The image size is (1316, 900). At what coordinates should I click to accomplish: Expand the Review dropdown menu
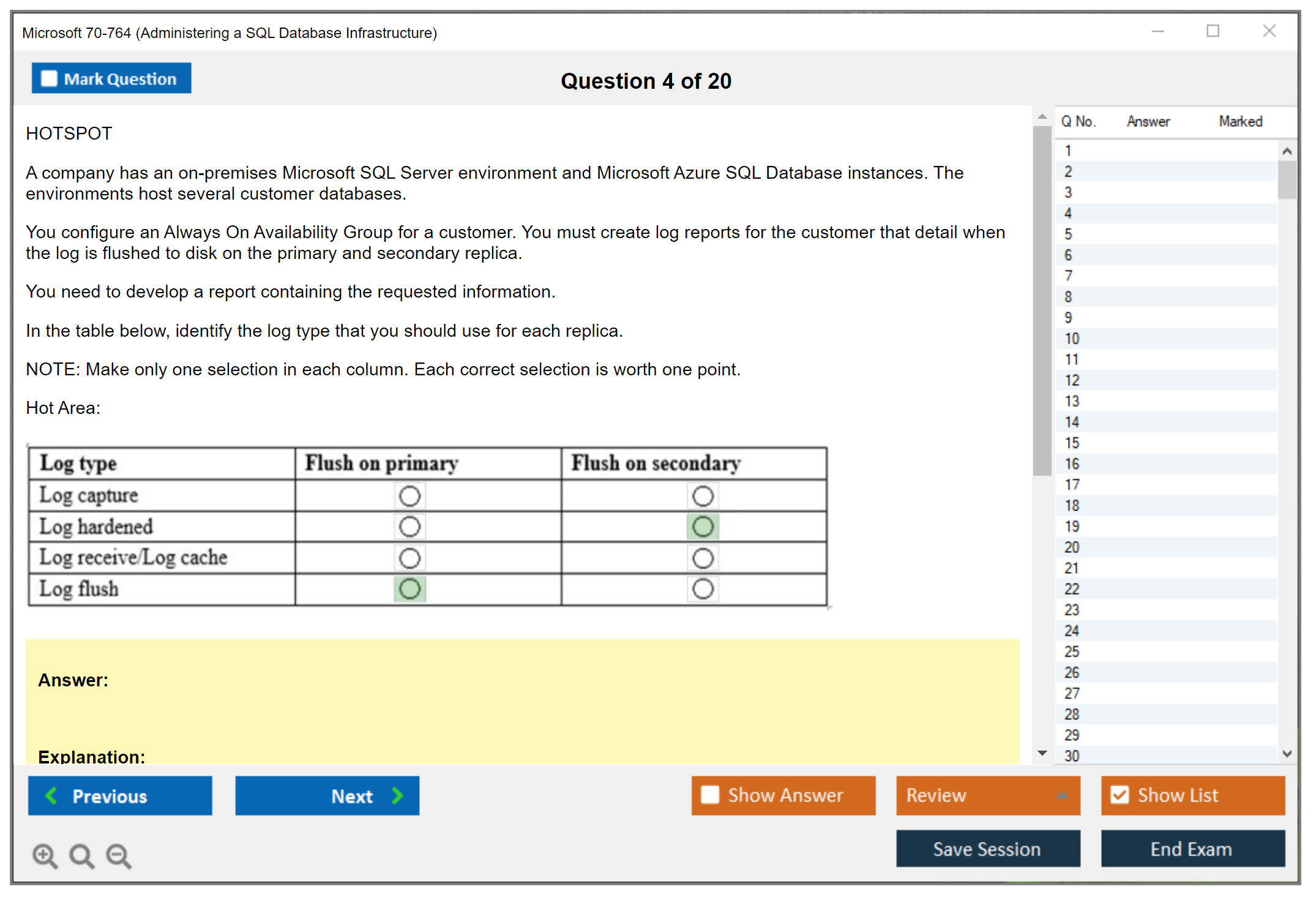[1062, 795]
